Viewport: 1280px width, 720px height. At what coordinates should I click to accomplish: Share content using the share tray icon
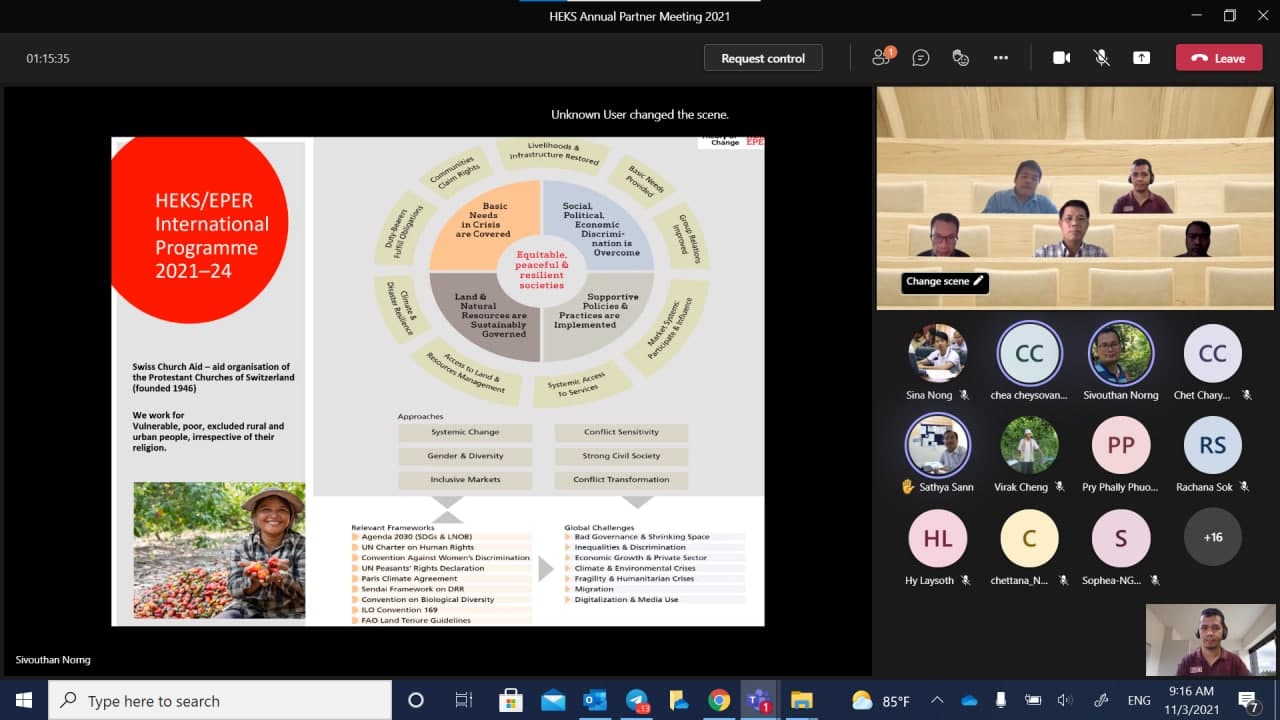pos(1141,58)
